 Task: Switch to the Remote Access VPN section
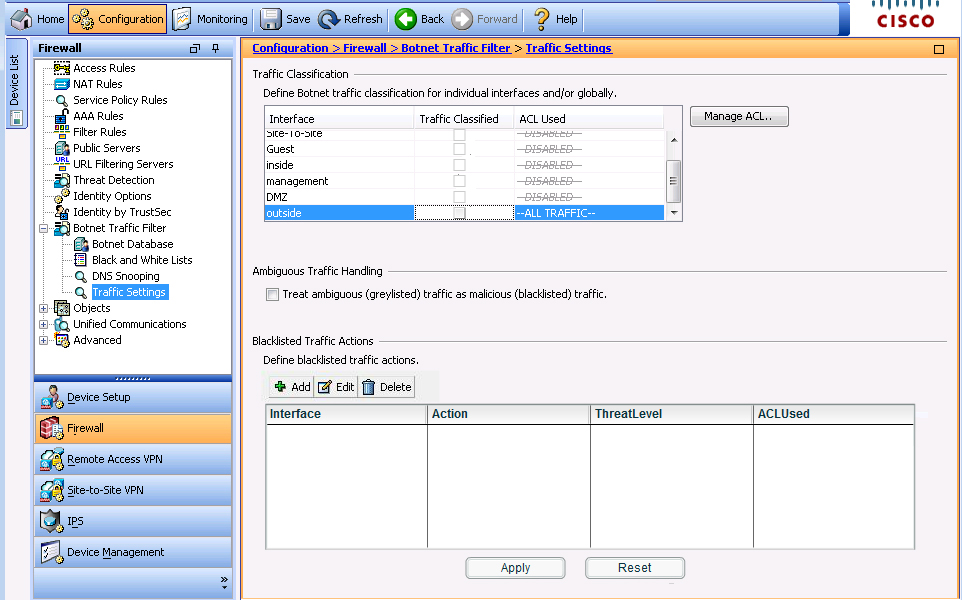114,460
